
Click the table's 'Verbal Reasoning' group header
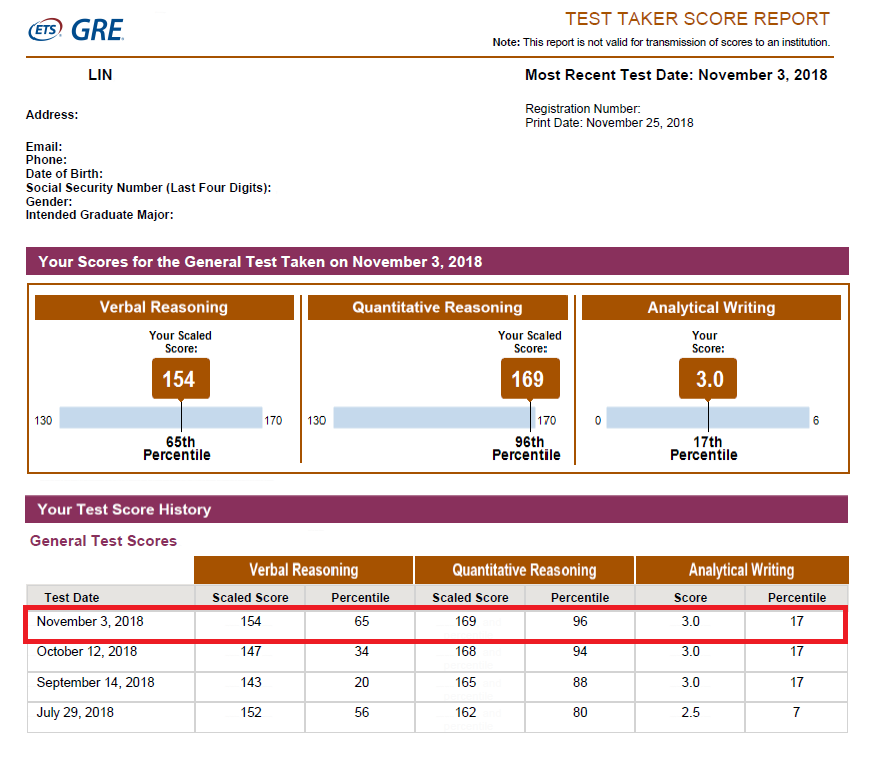click(304, 569)
